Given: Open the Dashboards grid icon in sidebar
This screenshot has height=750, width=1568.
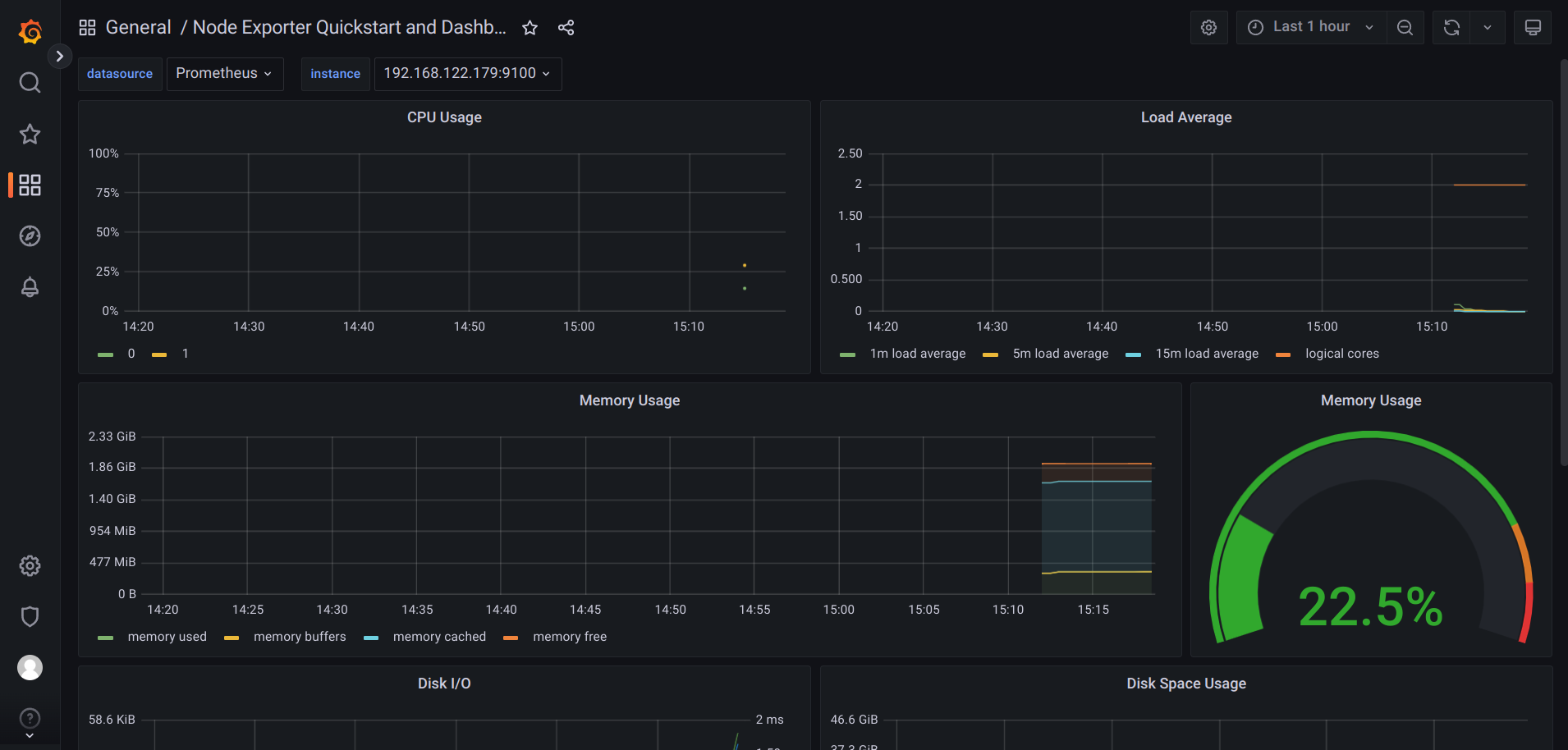Looking at the screenshot, I should (x=30, y=185).
